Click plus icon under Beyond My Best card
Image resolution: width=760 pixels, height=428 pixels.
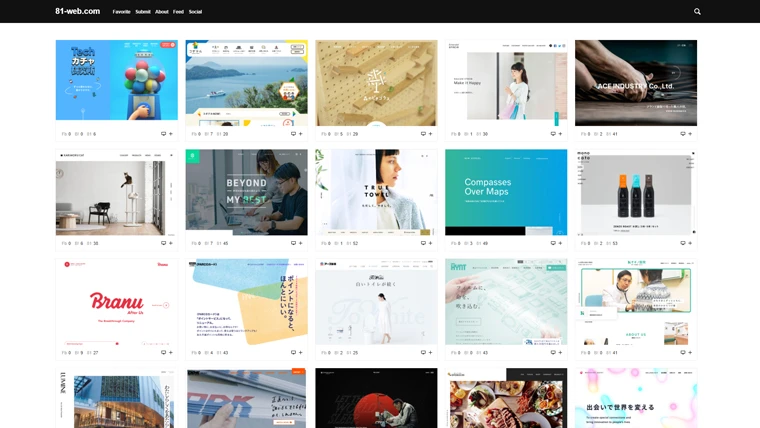(x=301, y=243)
